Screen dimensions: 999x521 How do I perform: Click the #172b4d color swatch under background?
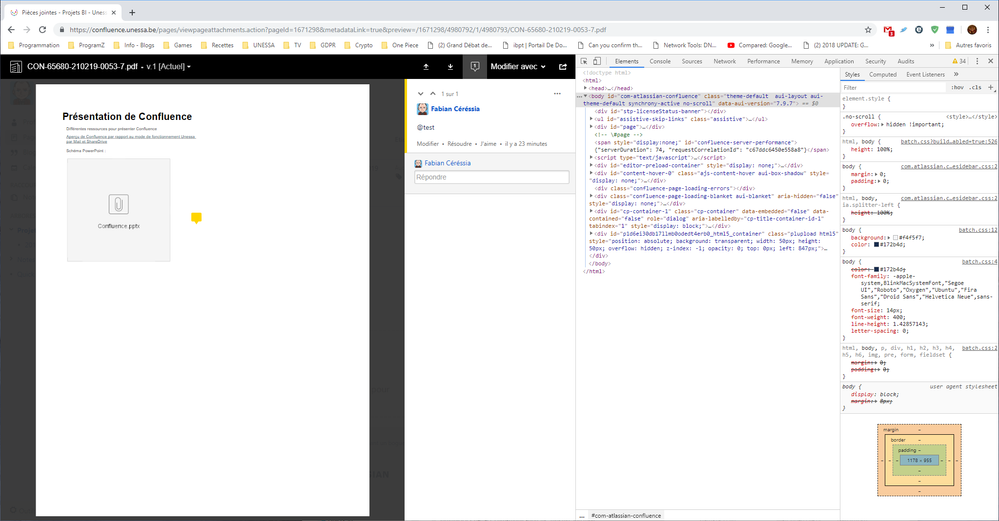(879, 245)
